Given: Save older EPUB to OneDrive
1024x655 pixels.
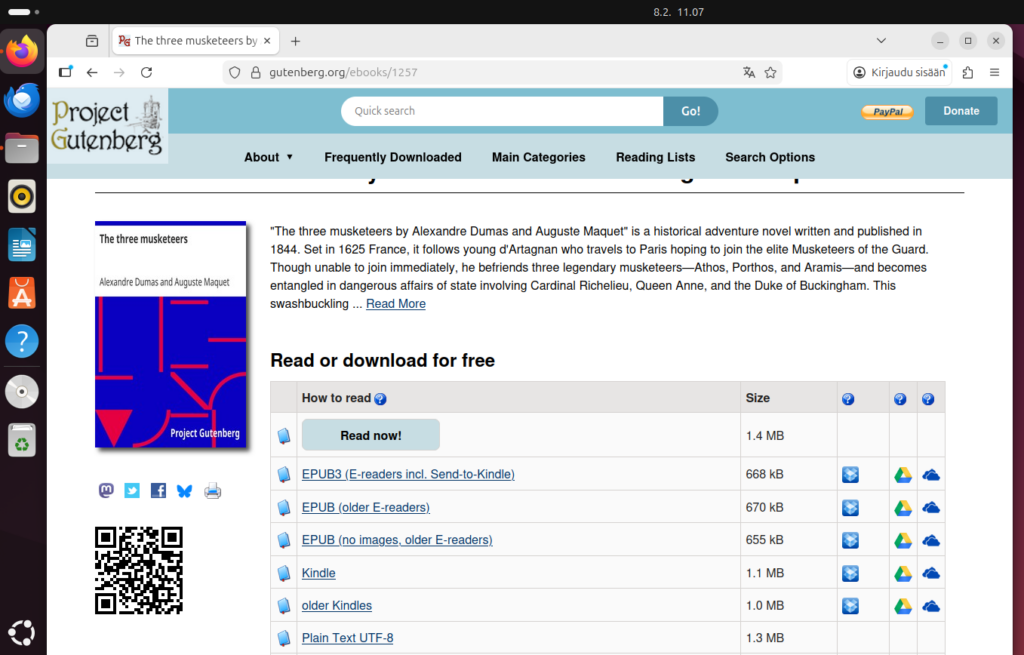Looking at the screenshot, I should coord(931,508).
